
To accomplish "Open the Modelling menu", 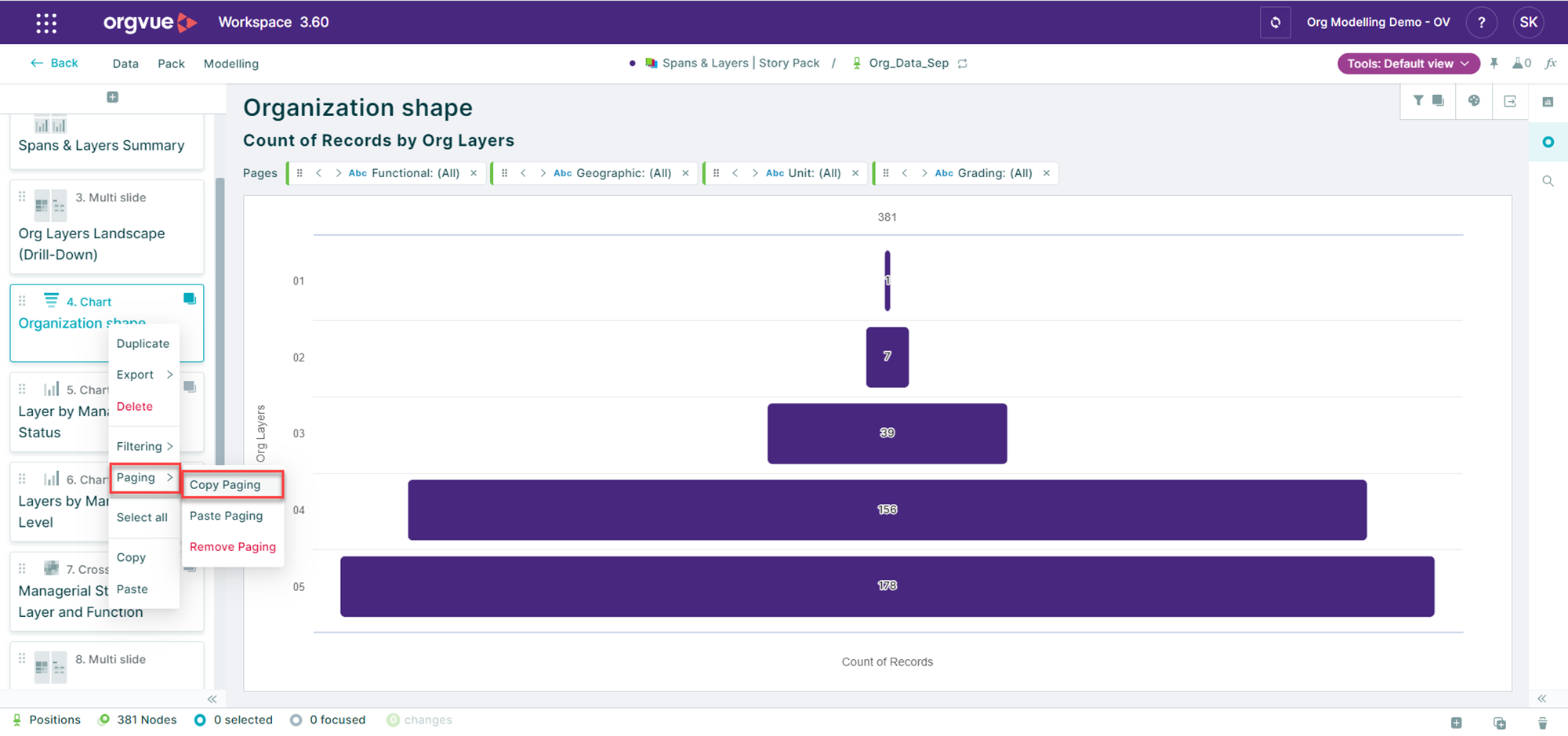I will 230,63.
